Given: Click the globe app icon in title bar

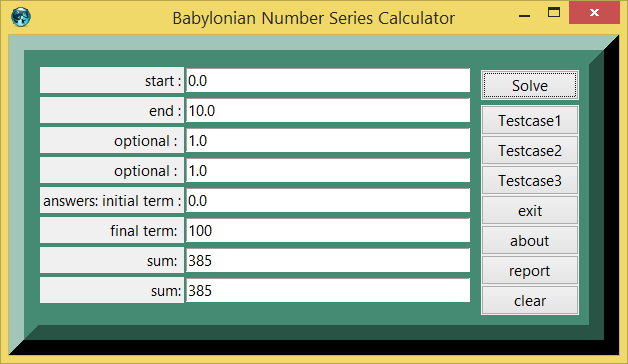Looking at the screenshot, I should 20,17.
